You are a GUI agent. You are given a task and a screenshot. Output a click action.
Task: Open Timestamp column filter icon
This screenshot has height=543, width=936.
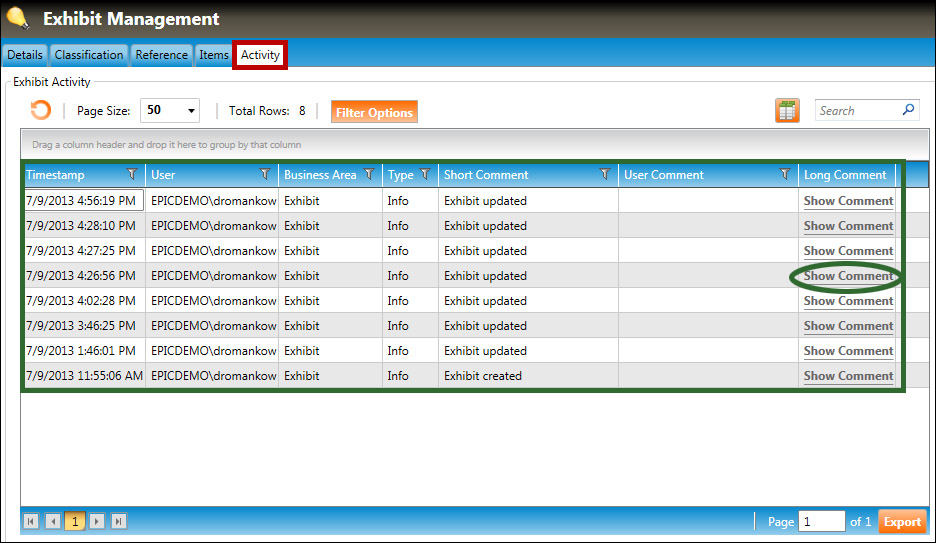(132, 175)
